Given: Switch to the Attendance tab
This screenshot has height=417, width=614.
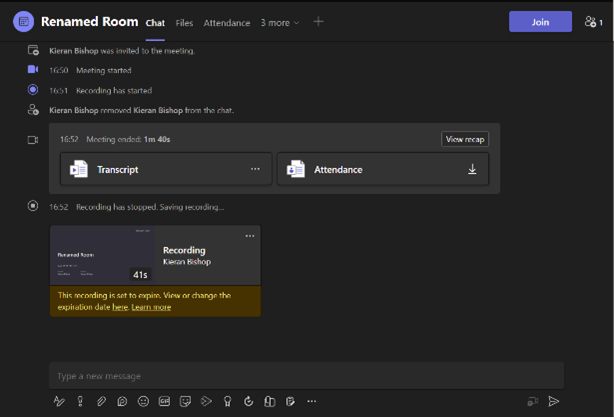Looking at the screenshot, I should (x=227, y=23).
